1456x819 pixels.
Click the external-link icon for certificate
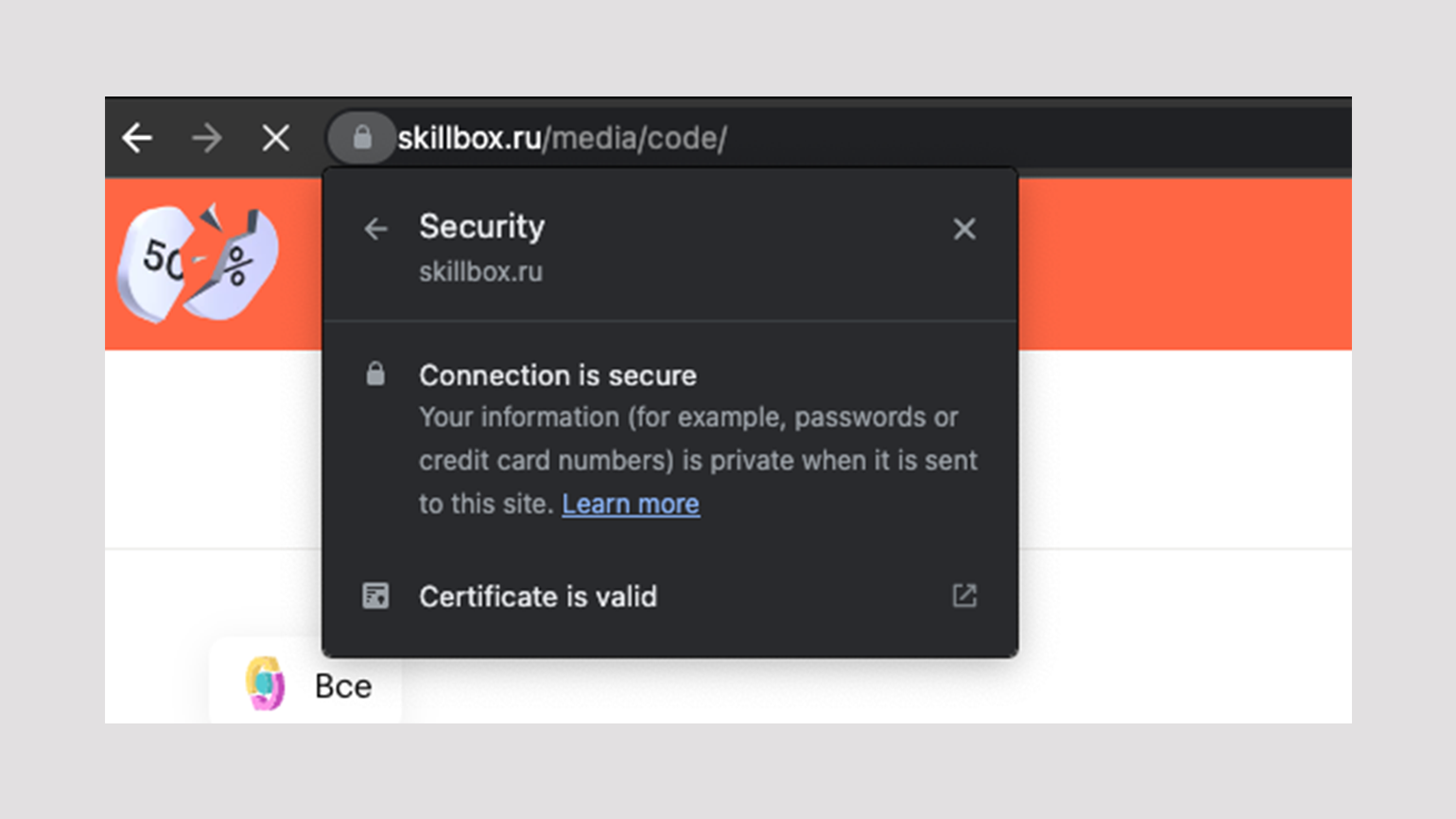[964, 596]
